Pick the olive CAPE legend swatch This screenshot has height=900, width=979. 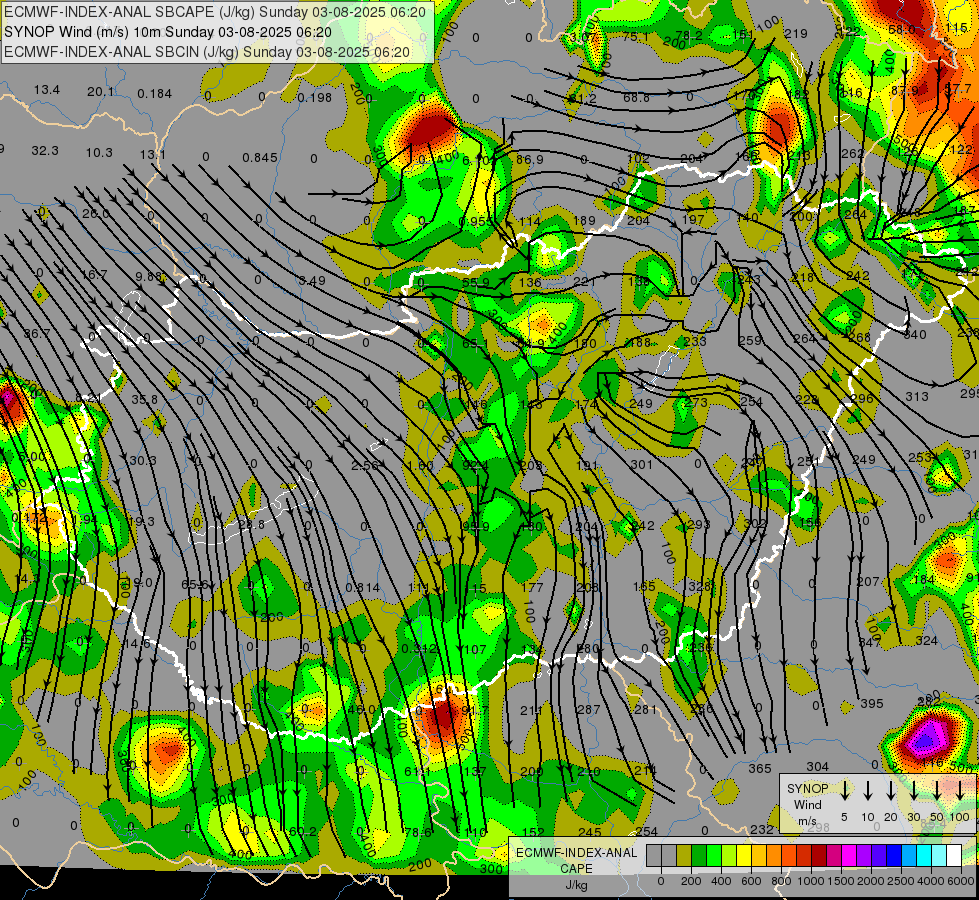click(684, 856)
